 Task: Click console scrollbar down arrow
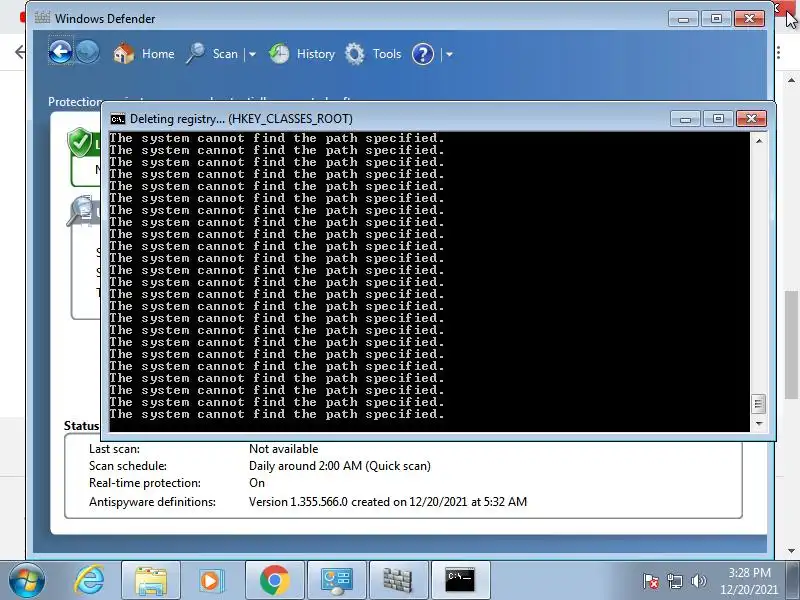759,423
